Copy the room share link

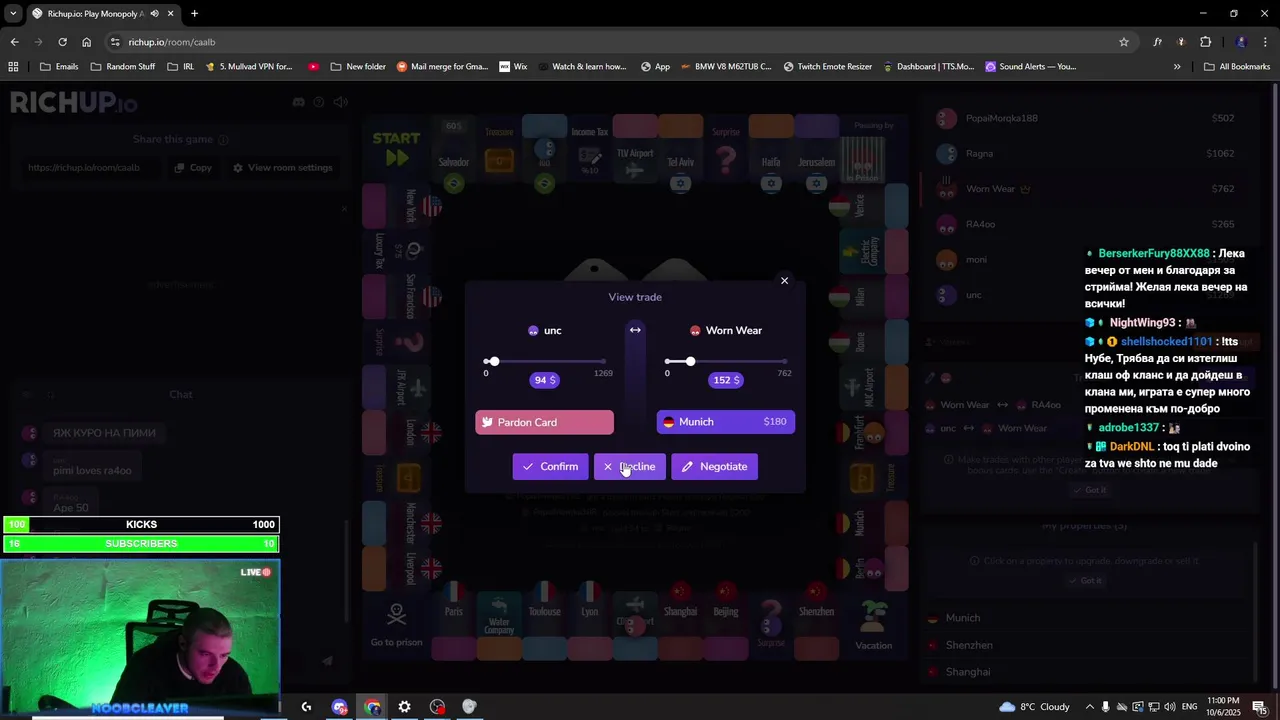click(x=193, y=167)
